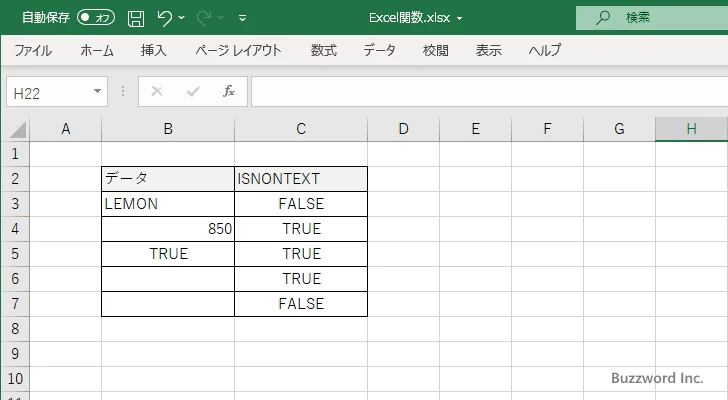Click the Insert Function fx icon

tap(229, 91)
